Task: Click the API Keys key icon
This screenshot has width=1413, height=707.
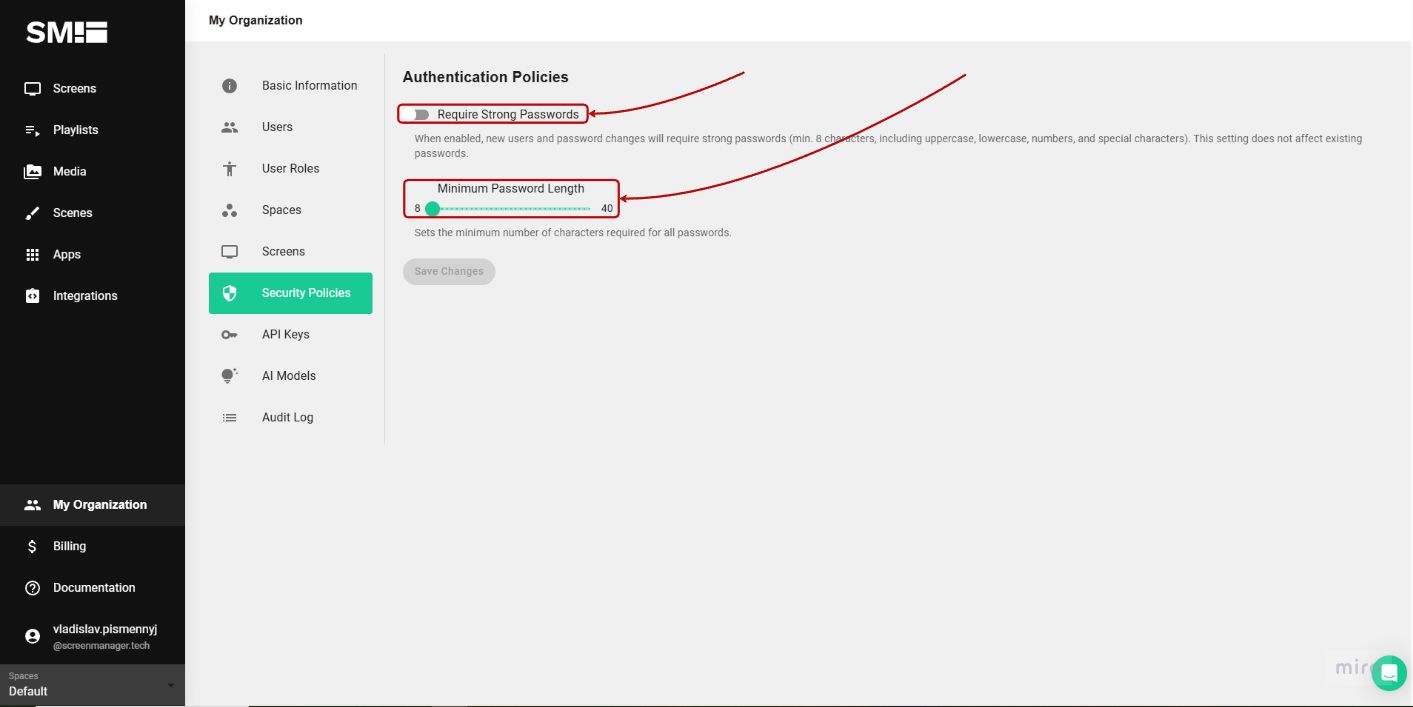Action: (x=229, y=334)
